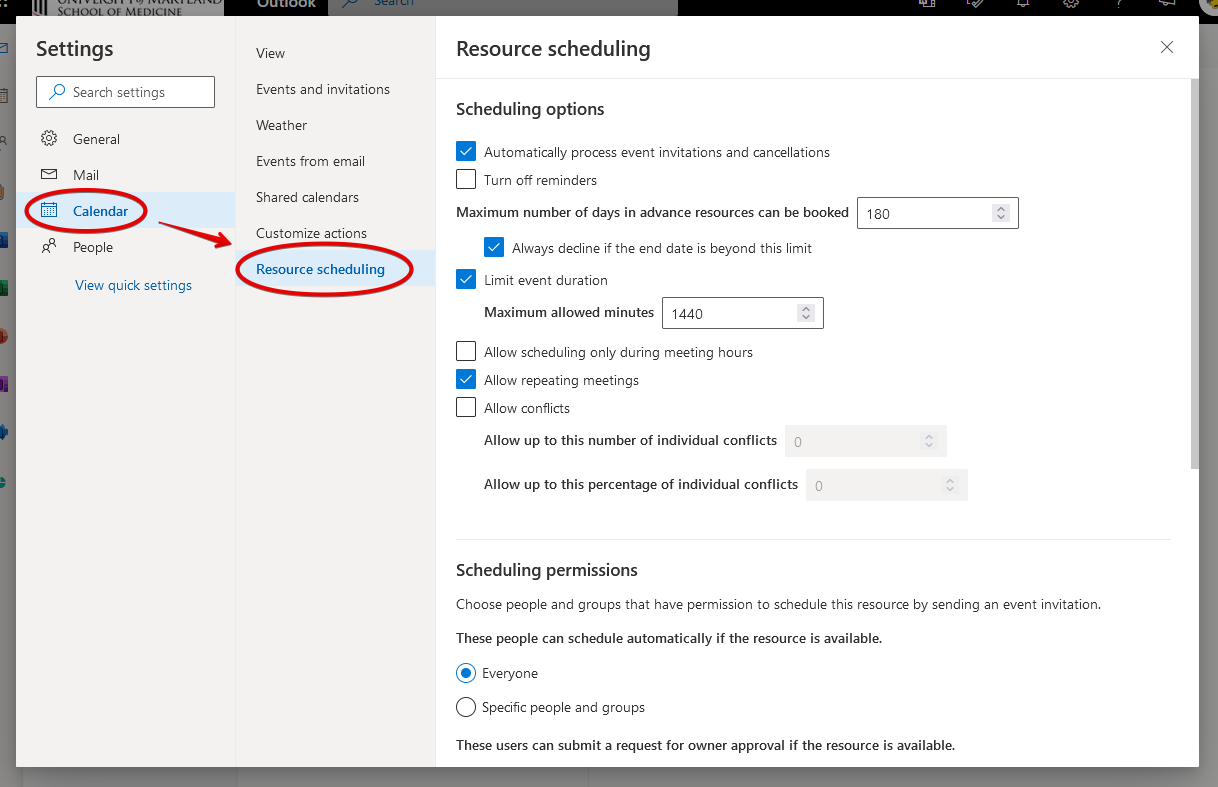Click the magnifier icon in Search settings
Screen dimensions: 1218x787
pos(57,92)
